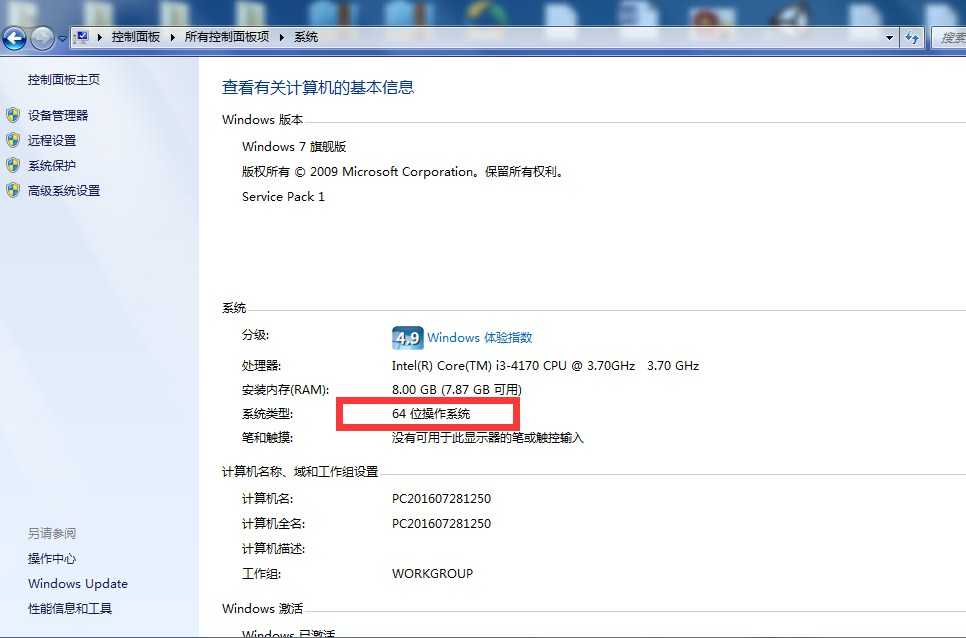Open Windows Update link in sidebar
This screenshot has width=966, height=638.
pyautogui.click(x=78, y=583)
